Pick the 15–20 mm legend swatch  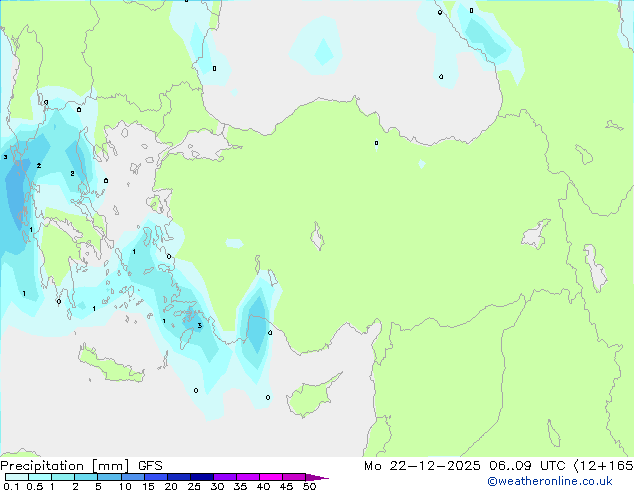pos(156,477)
